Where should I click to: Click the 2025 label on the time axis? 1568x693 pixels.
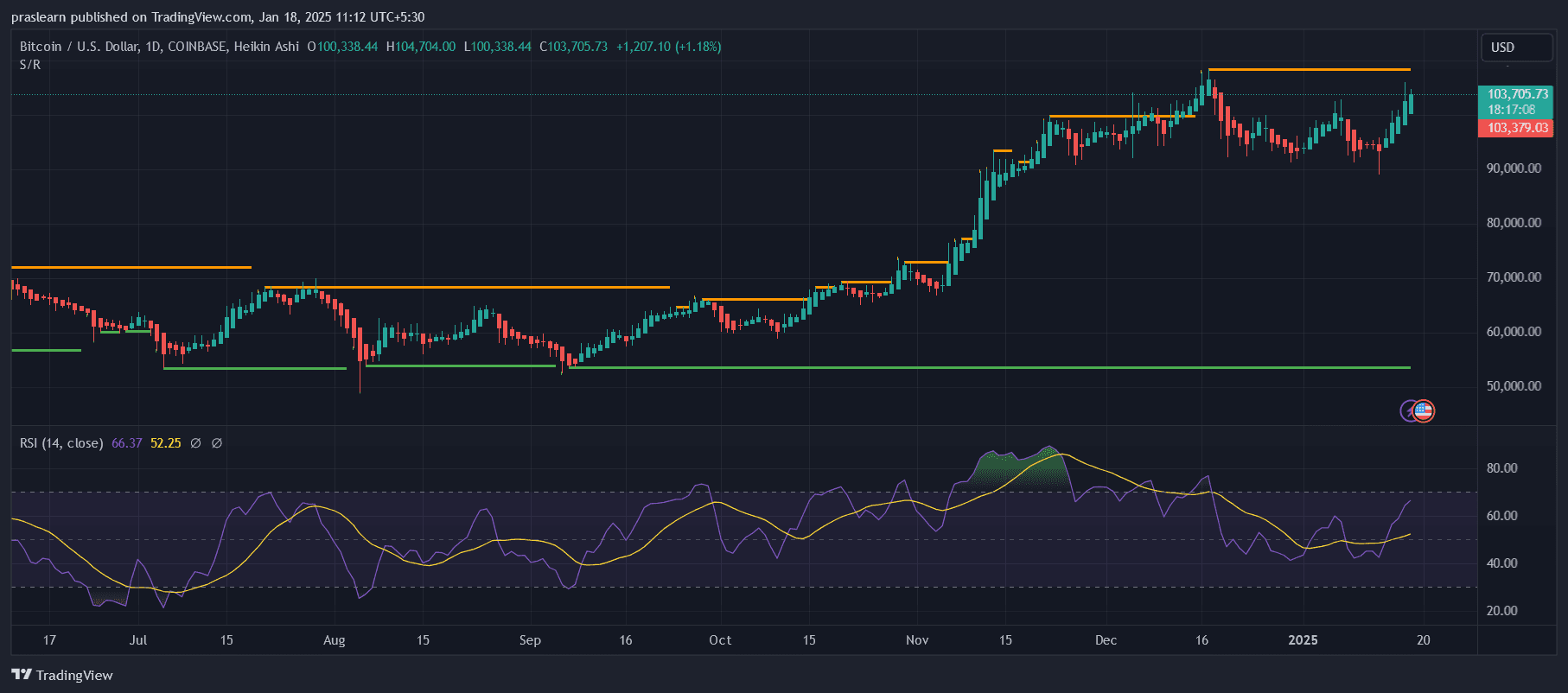coord(1303,640)
